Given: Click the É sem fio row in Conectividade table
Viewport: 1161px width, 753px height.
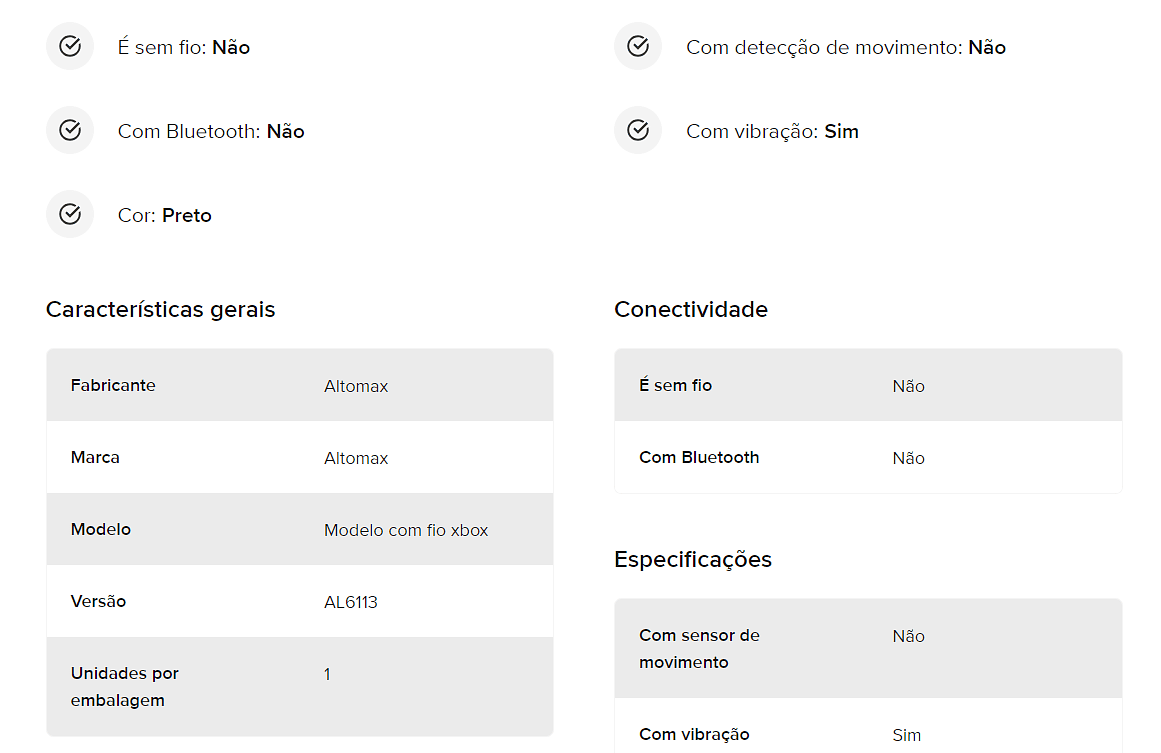Looking at the screenshot, I should click(869, 385).
